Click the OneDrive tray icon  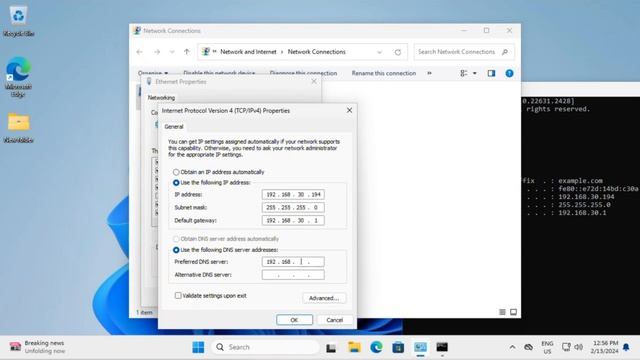tap(528, 347)
